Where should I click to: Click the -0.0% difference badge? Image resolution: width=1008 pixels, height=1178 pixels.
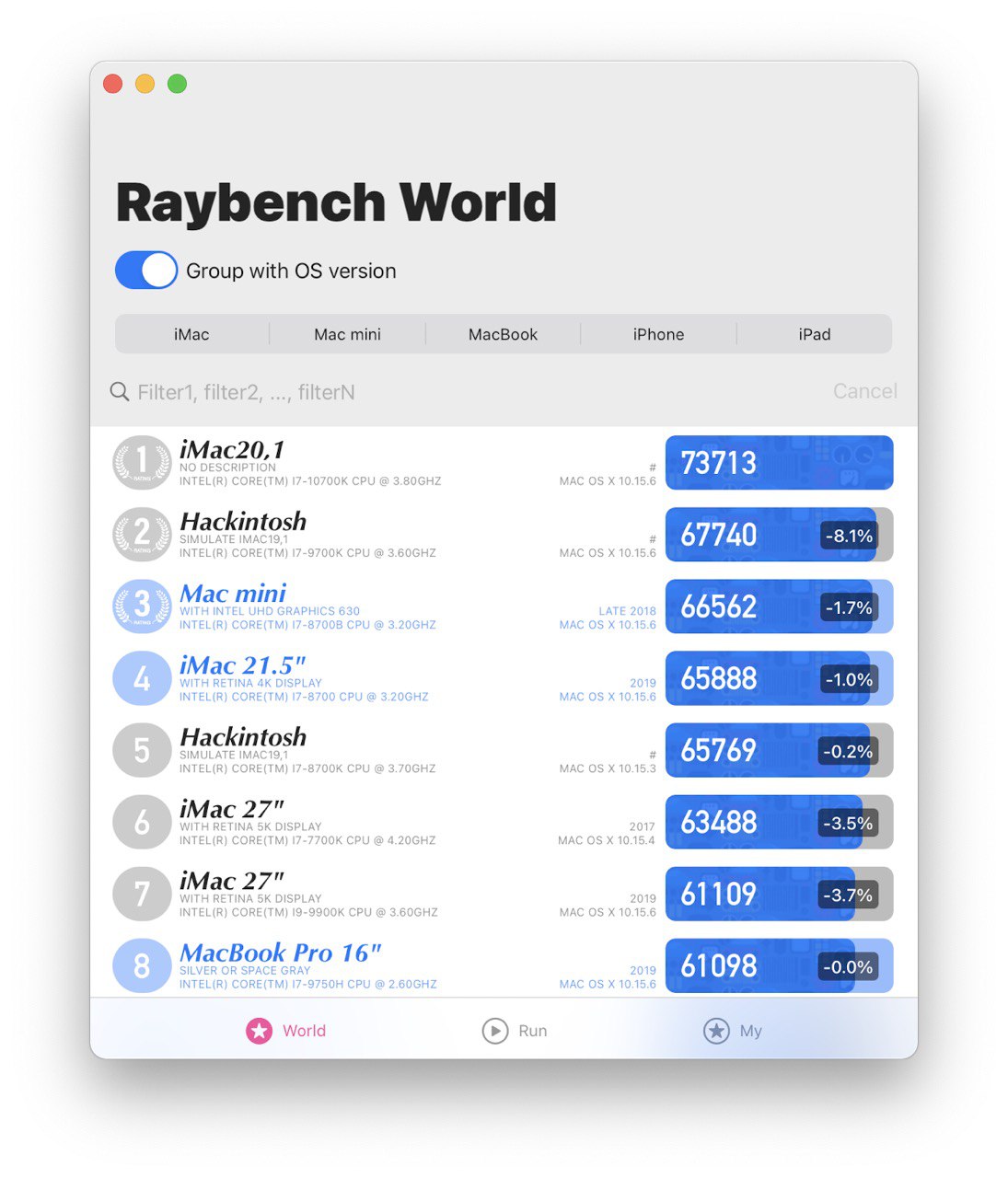coord(848,966)
